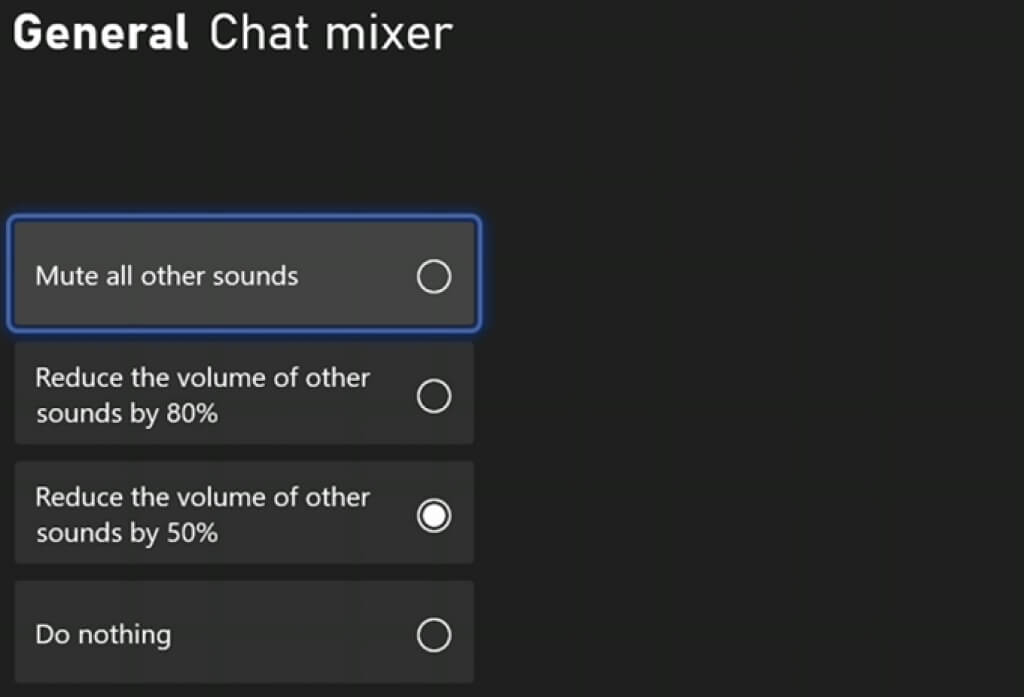Click the selected 50% reduction radio button

(x=433, y=516)
